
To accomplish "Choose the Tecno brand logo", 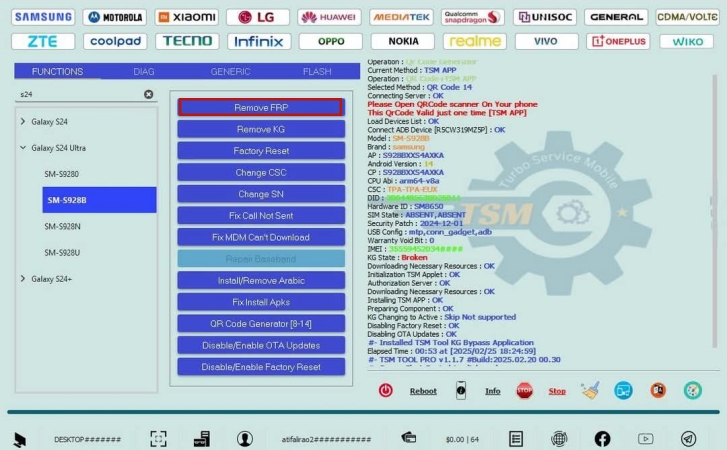I will [187, 41].
